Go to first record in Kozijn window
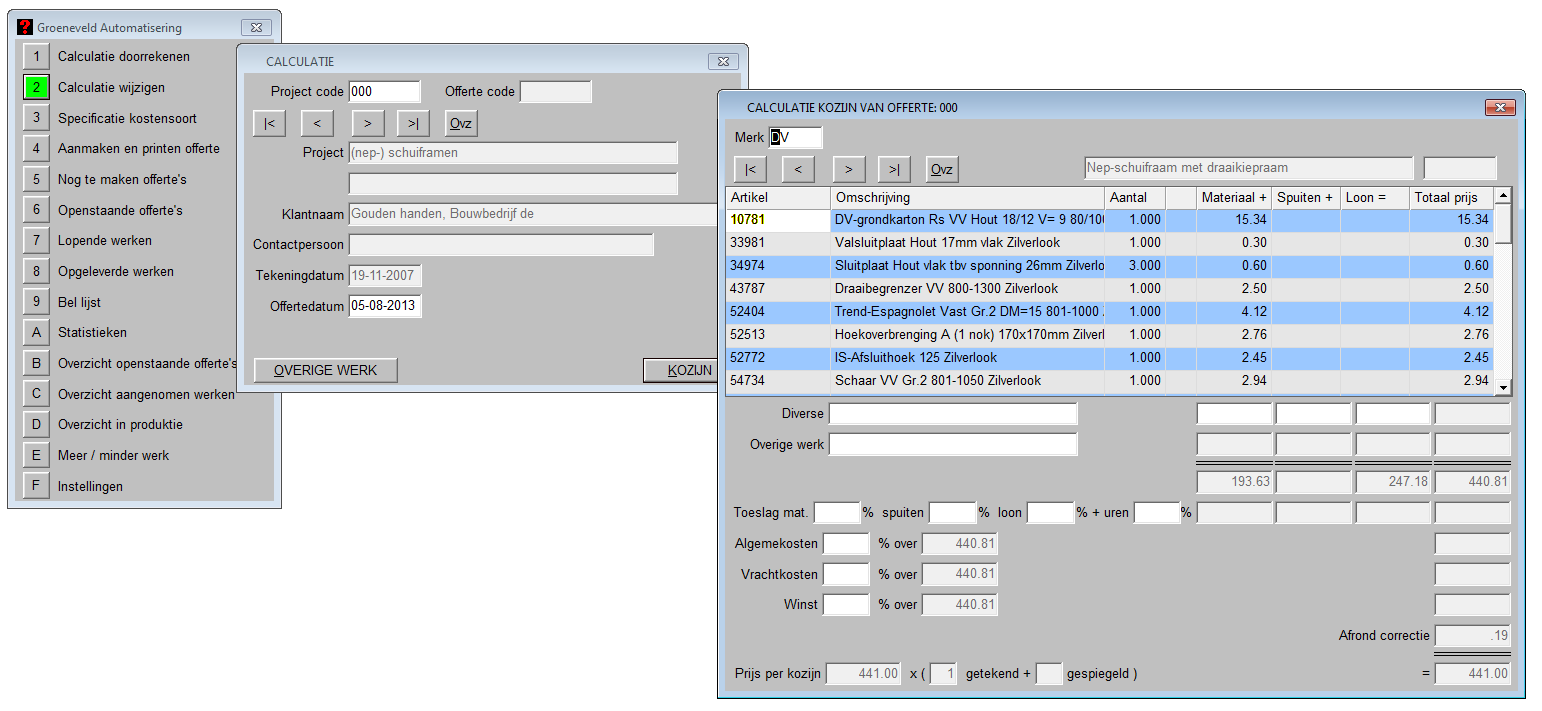 (x=750, y=169)
